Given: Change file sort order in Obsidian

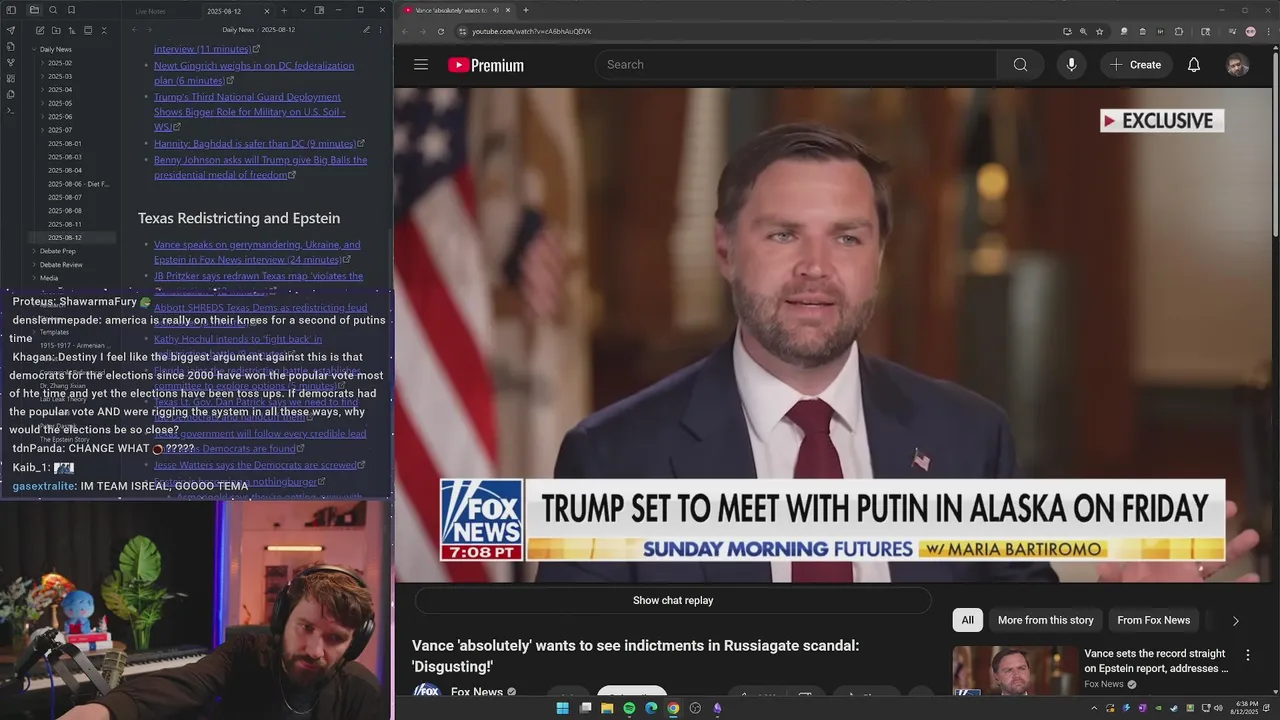Looking at the screenshot, I should [x=71, y=30].
